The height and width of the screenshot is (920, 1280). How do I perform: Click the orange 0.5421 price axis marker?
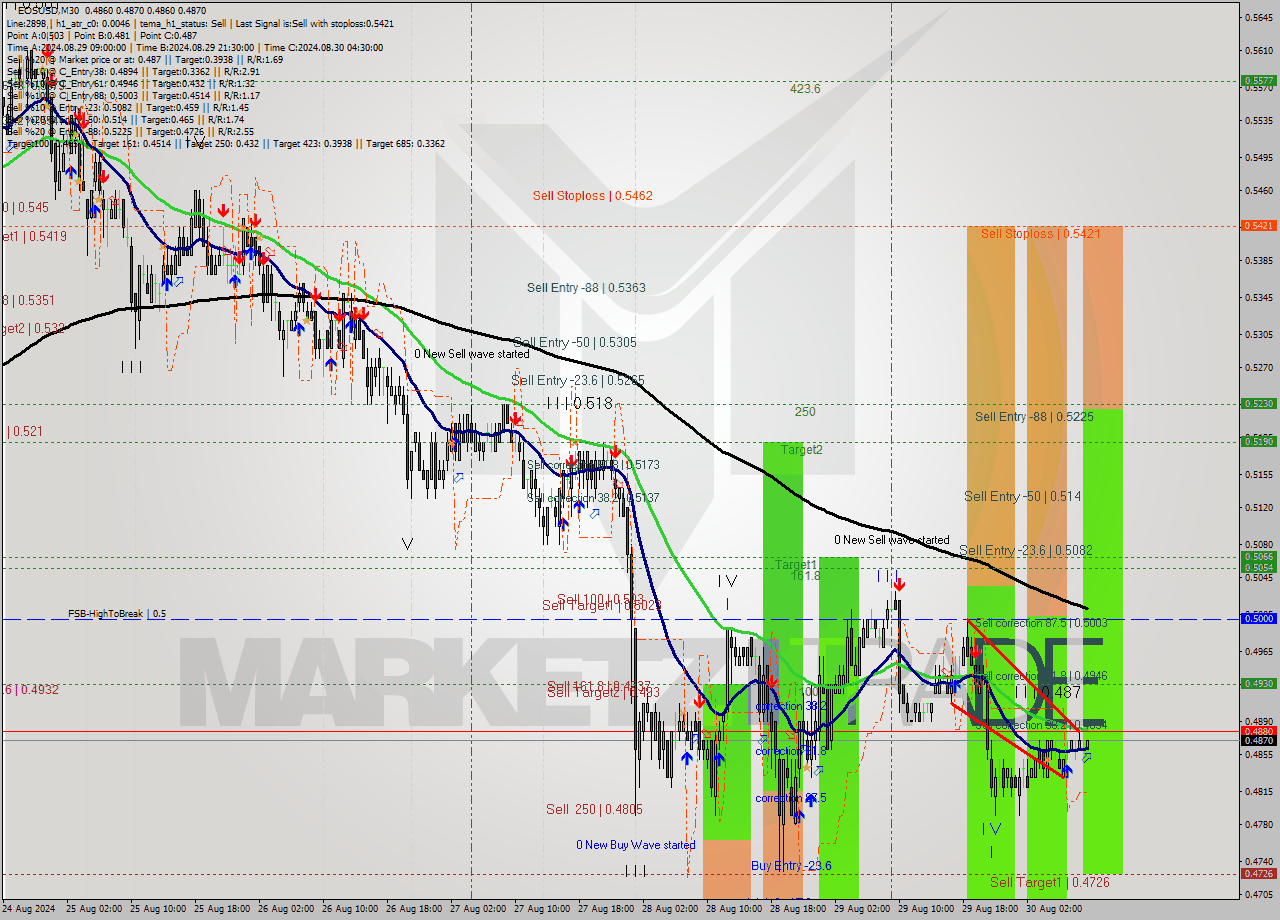pos(1257,226)
